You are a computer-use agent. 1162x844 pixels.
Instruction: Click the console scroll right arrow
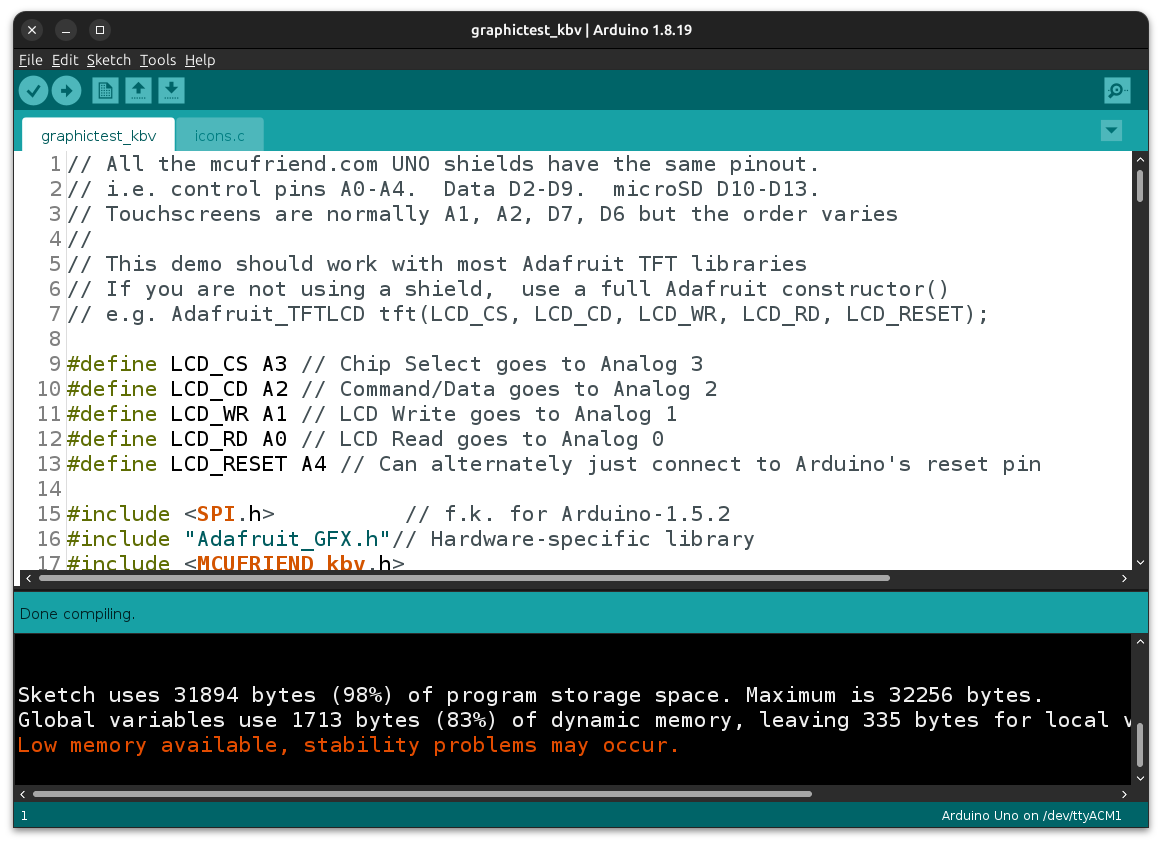pos(1123,794)
